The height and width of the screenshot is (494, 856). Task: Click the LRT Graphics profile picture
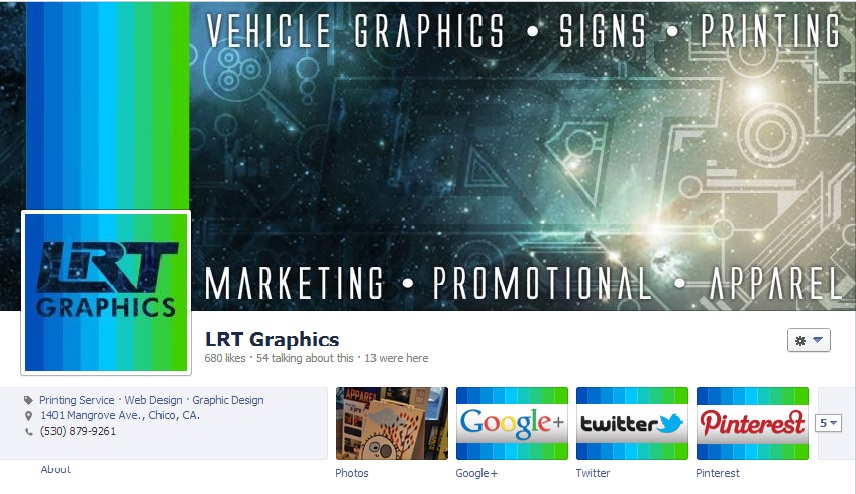coord(106,293)
